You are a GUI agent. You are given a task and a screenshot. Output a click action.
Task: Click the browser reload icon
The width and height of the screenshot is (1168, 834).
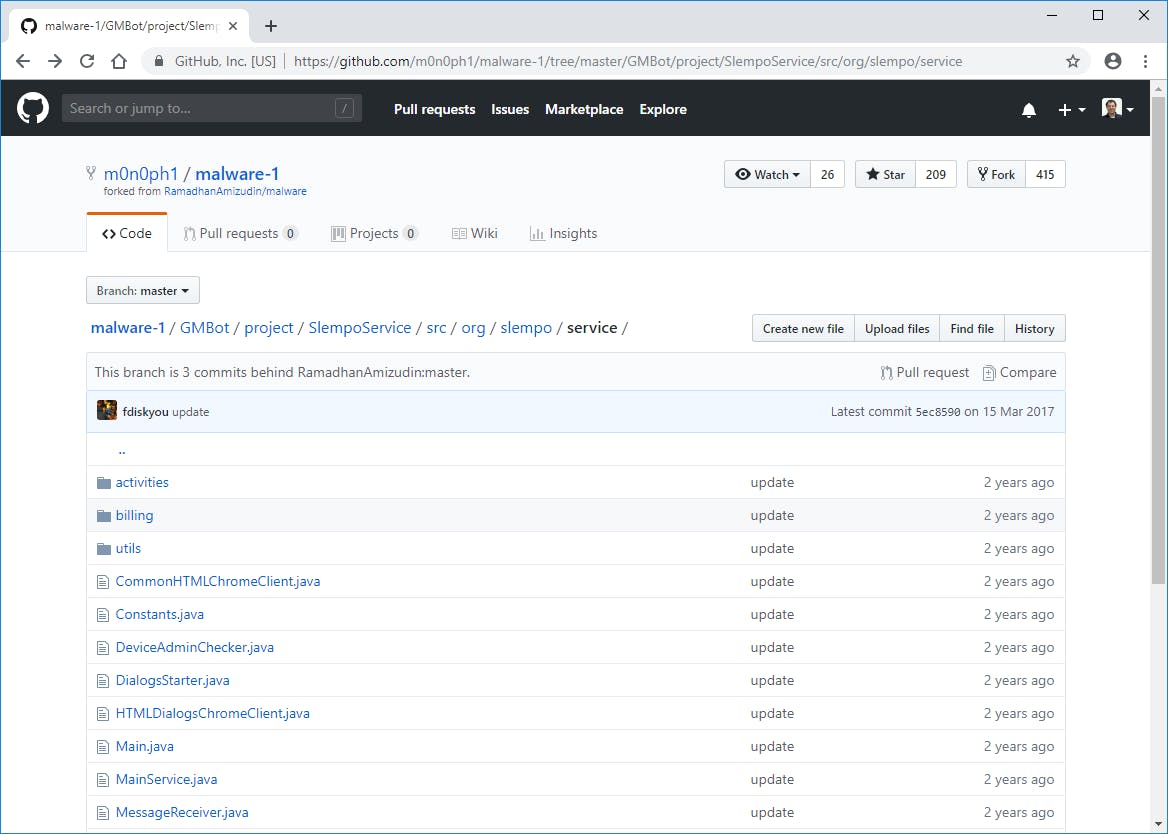click(x=87, y=61)
